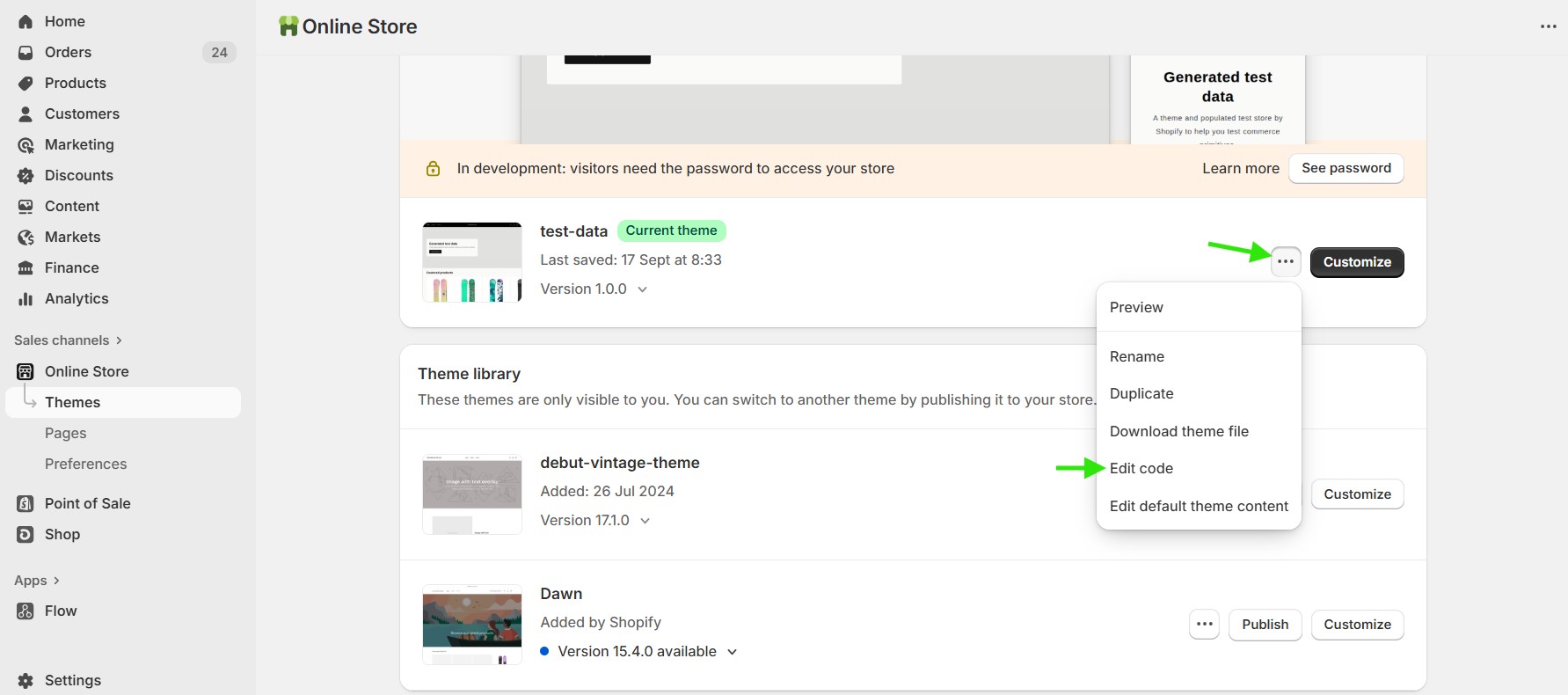Click the Orders count badge 24

click(x=219, y=52)
